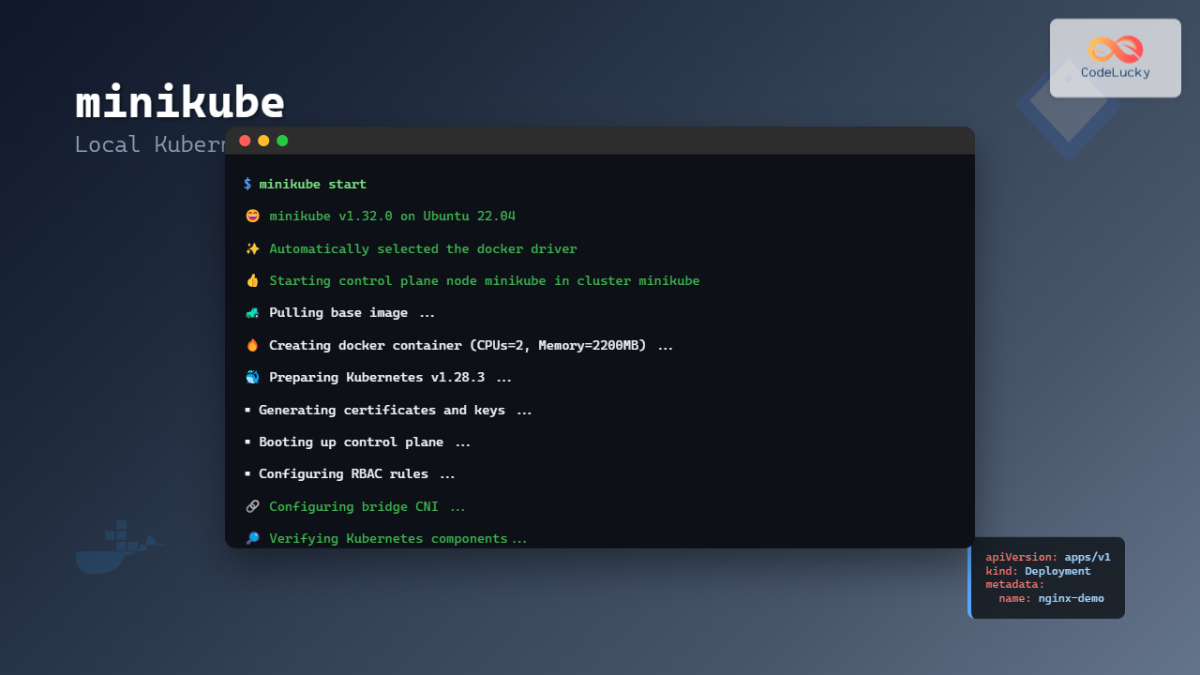Screen dimensions: 1200x675
Task: Toggle the bullet beside Generating certificates and keys
Action: click(x=246, y=409)
